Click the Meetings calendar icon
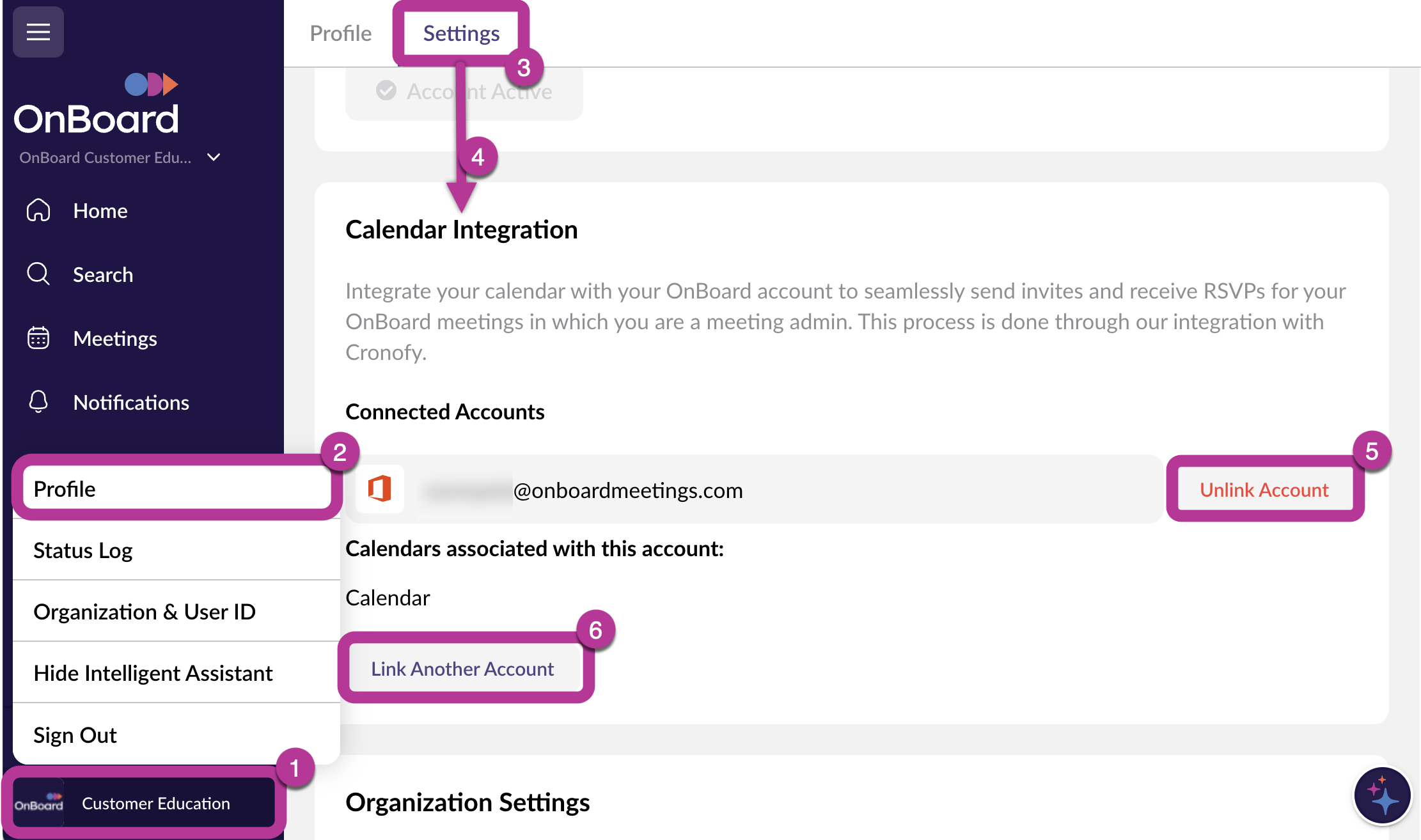The height and width of the screenshot is (840, 1421). click(x=38, y=338)
